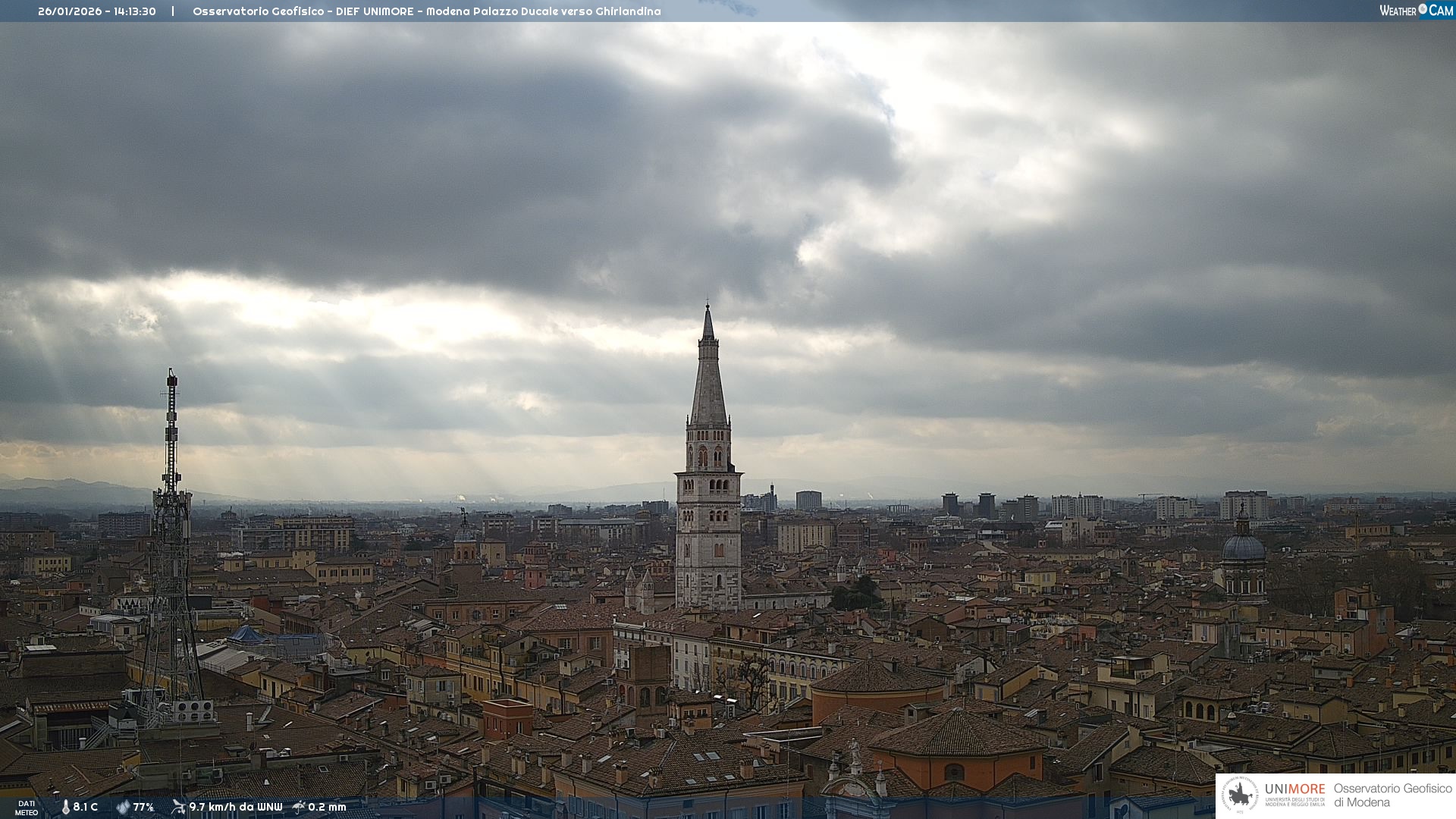Click the rain umbrella precipitation icon

(299, 807)
